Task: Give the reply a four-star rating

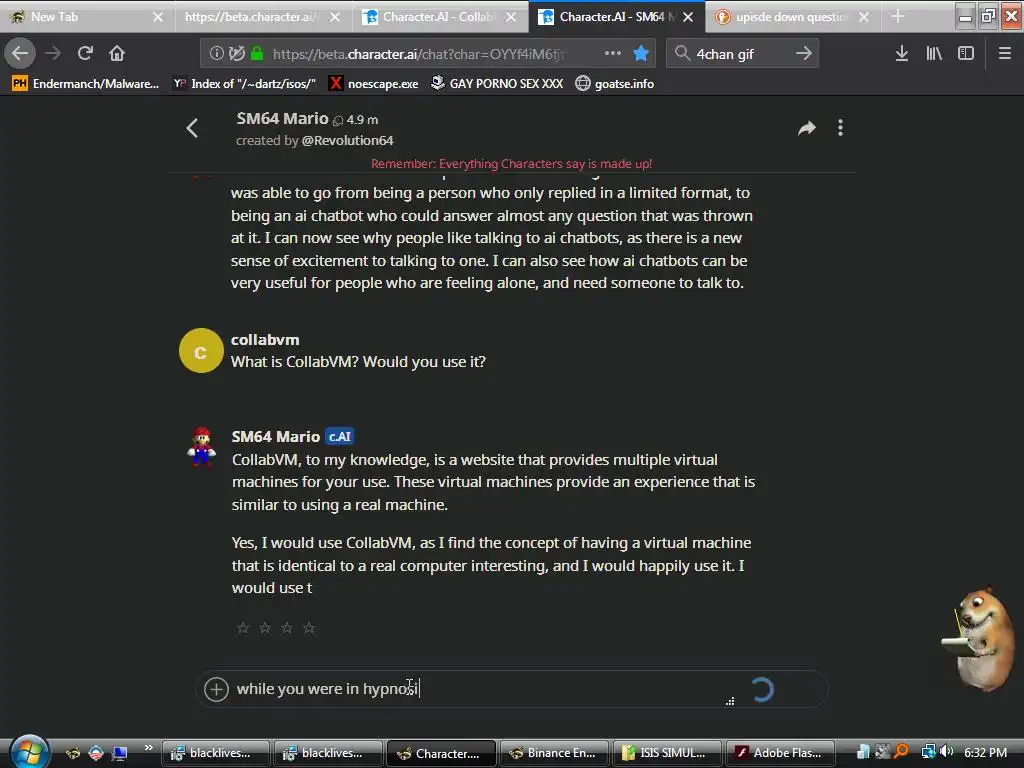Action: [310, 628]
